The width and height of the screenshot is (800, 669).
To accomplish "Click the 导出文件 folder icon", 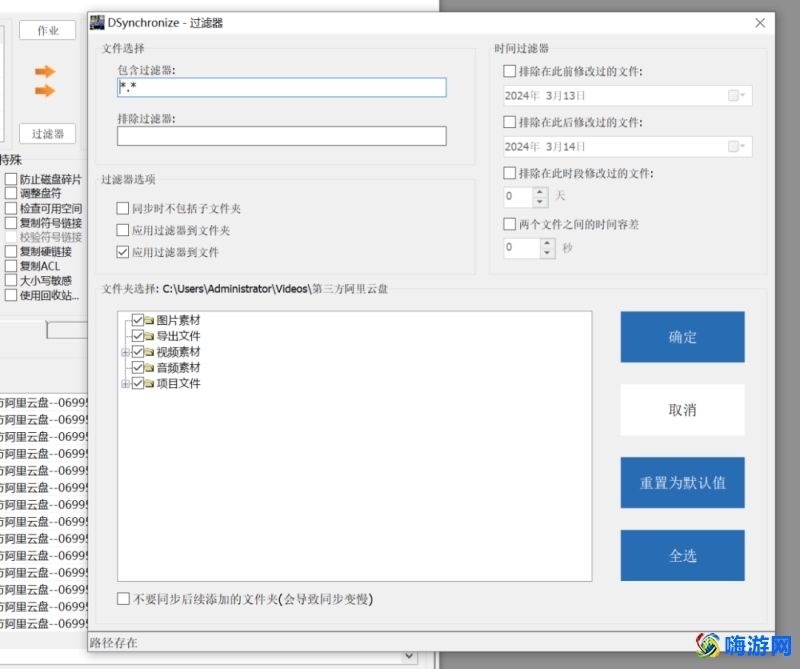I will click(x=149, y=336).
